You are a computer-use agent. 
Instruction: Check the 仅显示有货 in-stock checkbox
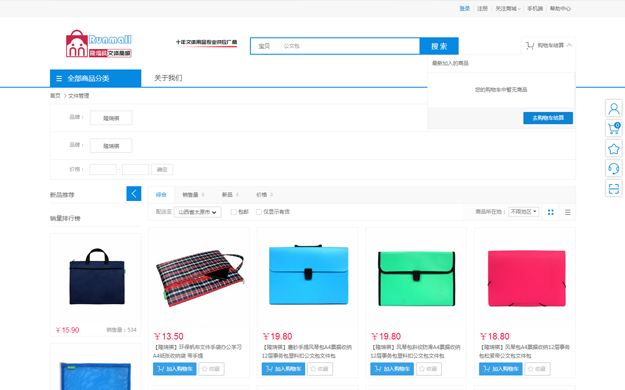[x=259, y=212]
